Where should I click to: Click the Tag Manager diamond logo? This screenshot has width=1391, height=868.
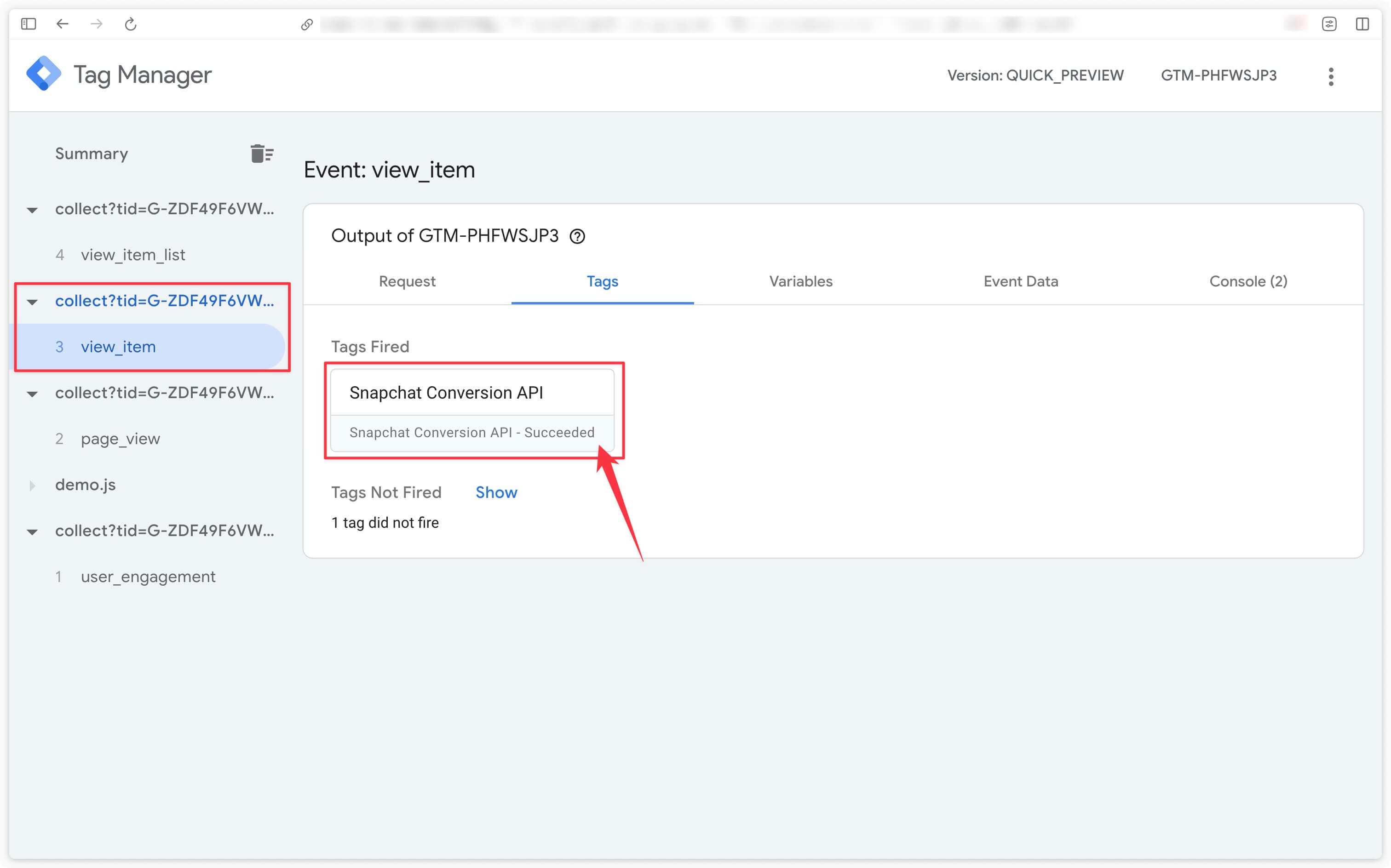(x=44, y=74)
